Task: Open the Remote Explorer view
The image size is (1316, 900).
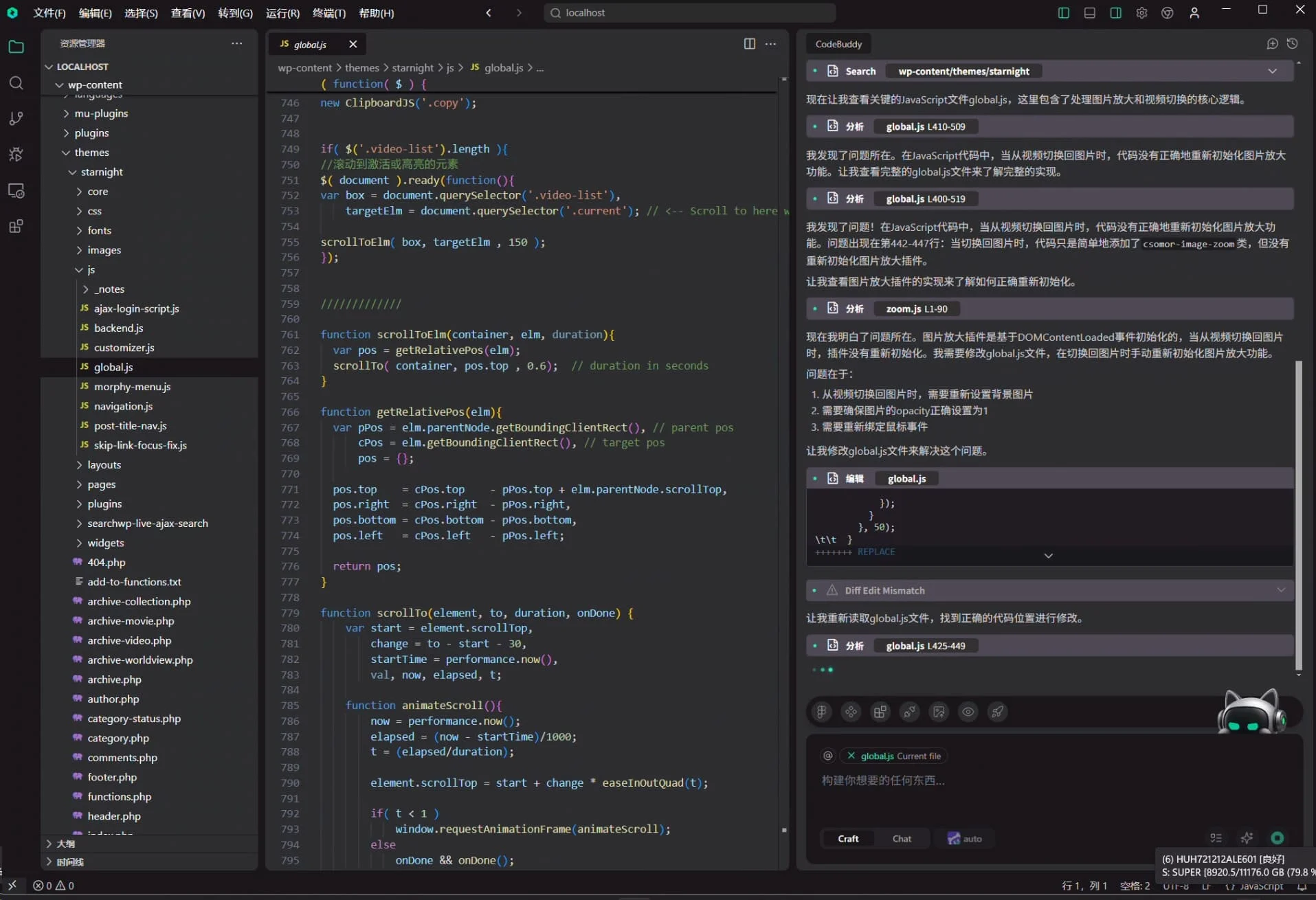Action: coord(16,190)
